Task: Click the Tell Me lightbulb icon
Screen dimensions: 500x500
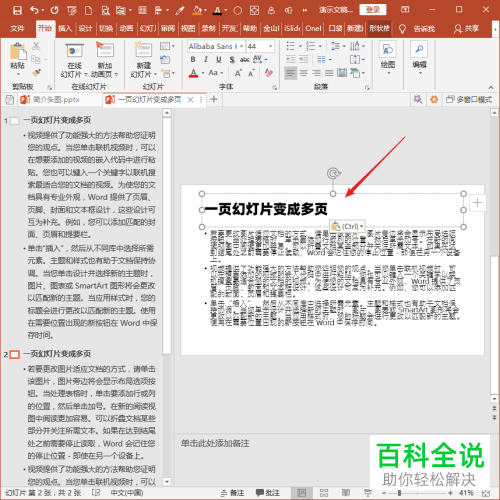Action: coord(402,29)
